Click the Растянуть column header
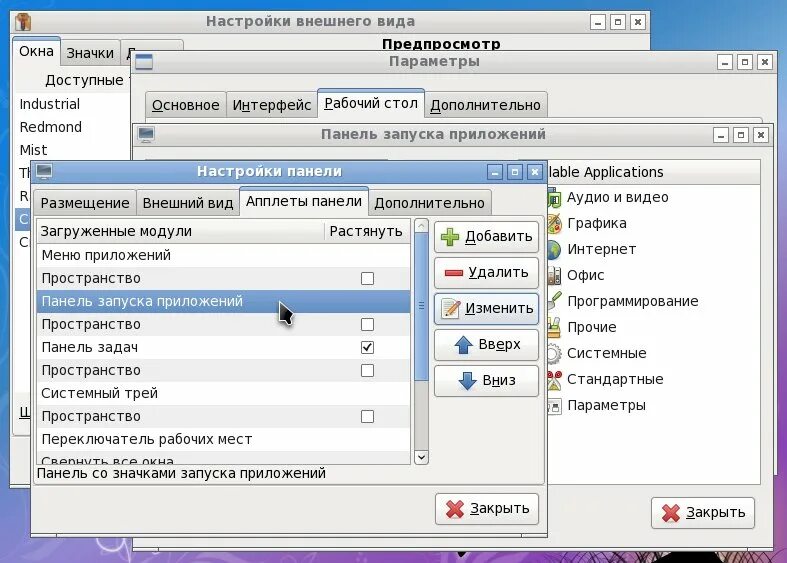This screenshot has width=787, height=563. click(367, 231)
